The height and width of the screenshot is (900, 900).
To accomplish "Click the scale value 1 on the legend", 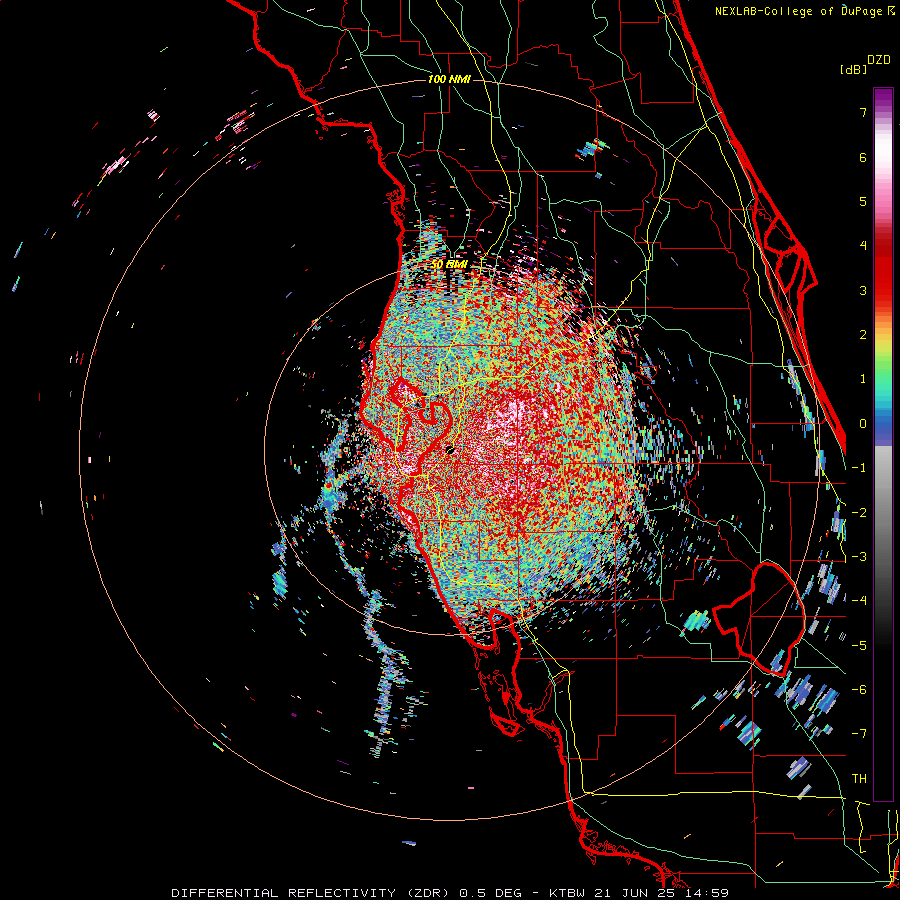I will coord(863,379).
